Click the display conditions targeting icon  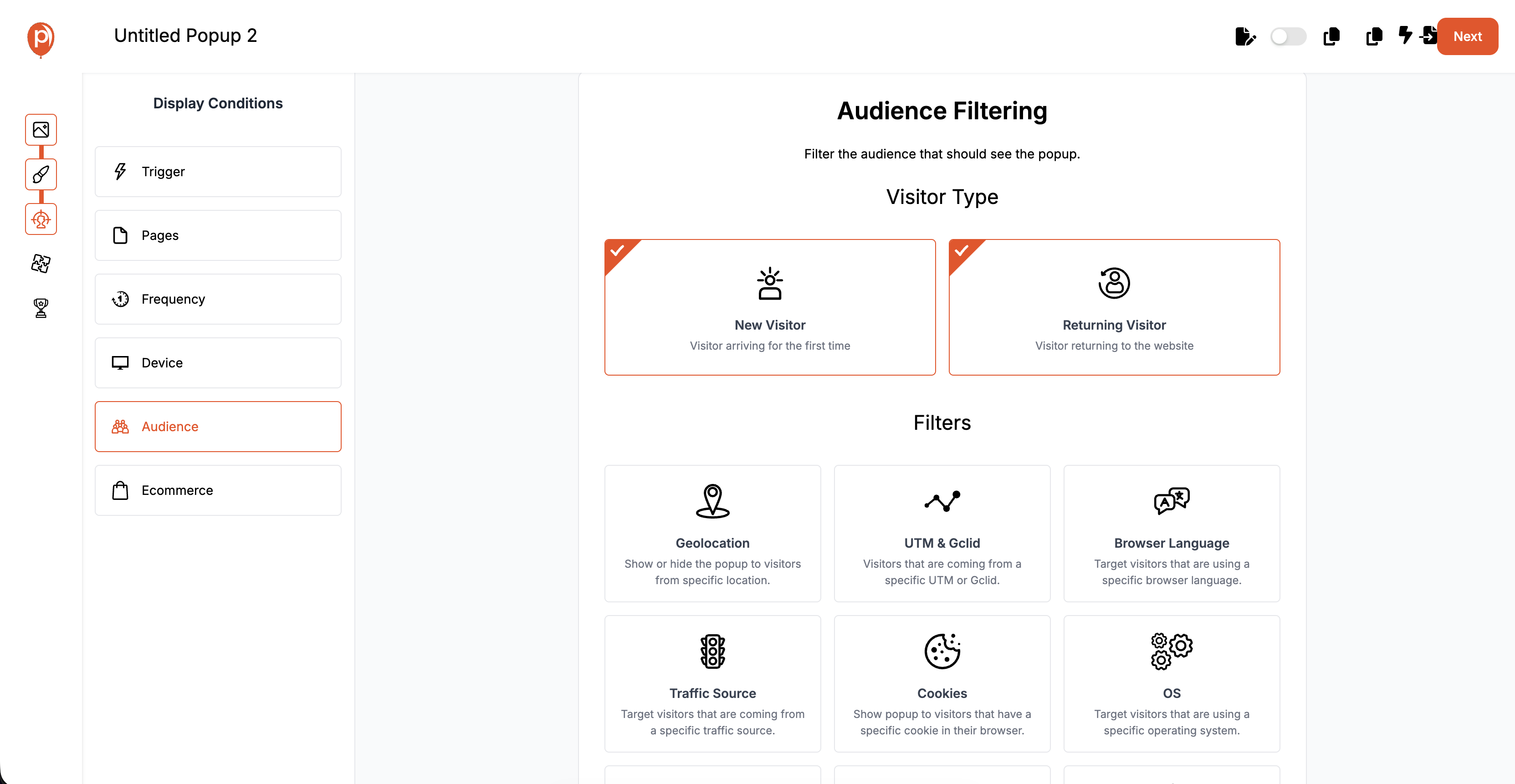pos(41,219)
